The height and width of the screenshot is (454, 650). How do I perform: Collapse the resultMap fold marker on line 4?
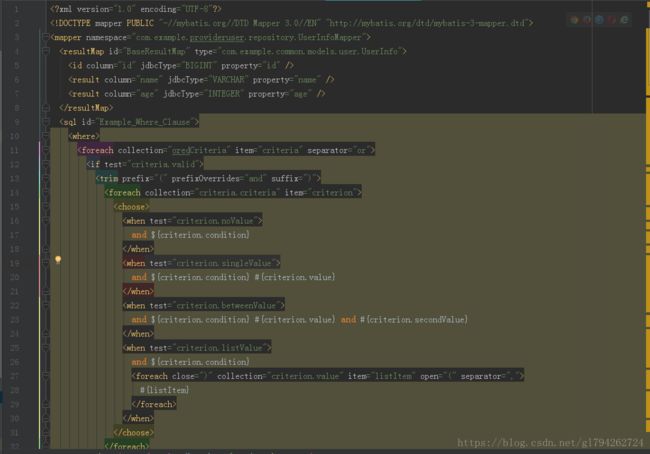pos(46,51)
